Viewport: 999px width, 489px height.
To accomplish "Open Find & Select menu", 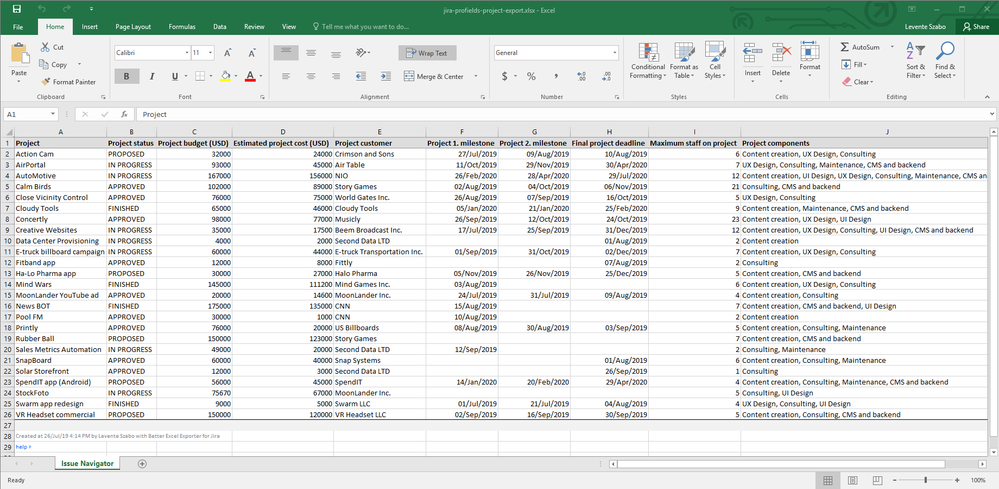I will [x=945, y=61].
